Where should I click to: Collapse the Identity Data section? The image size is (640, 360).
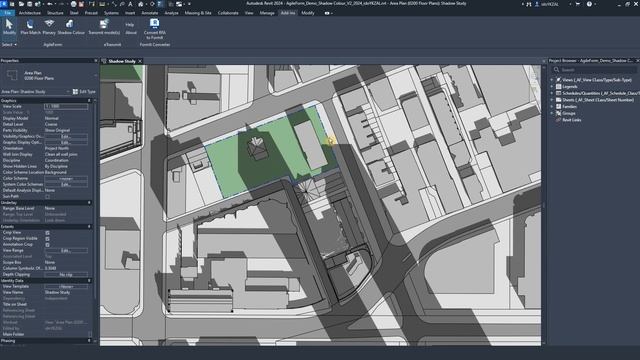point(89,280)
